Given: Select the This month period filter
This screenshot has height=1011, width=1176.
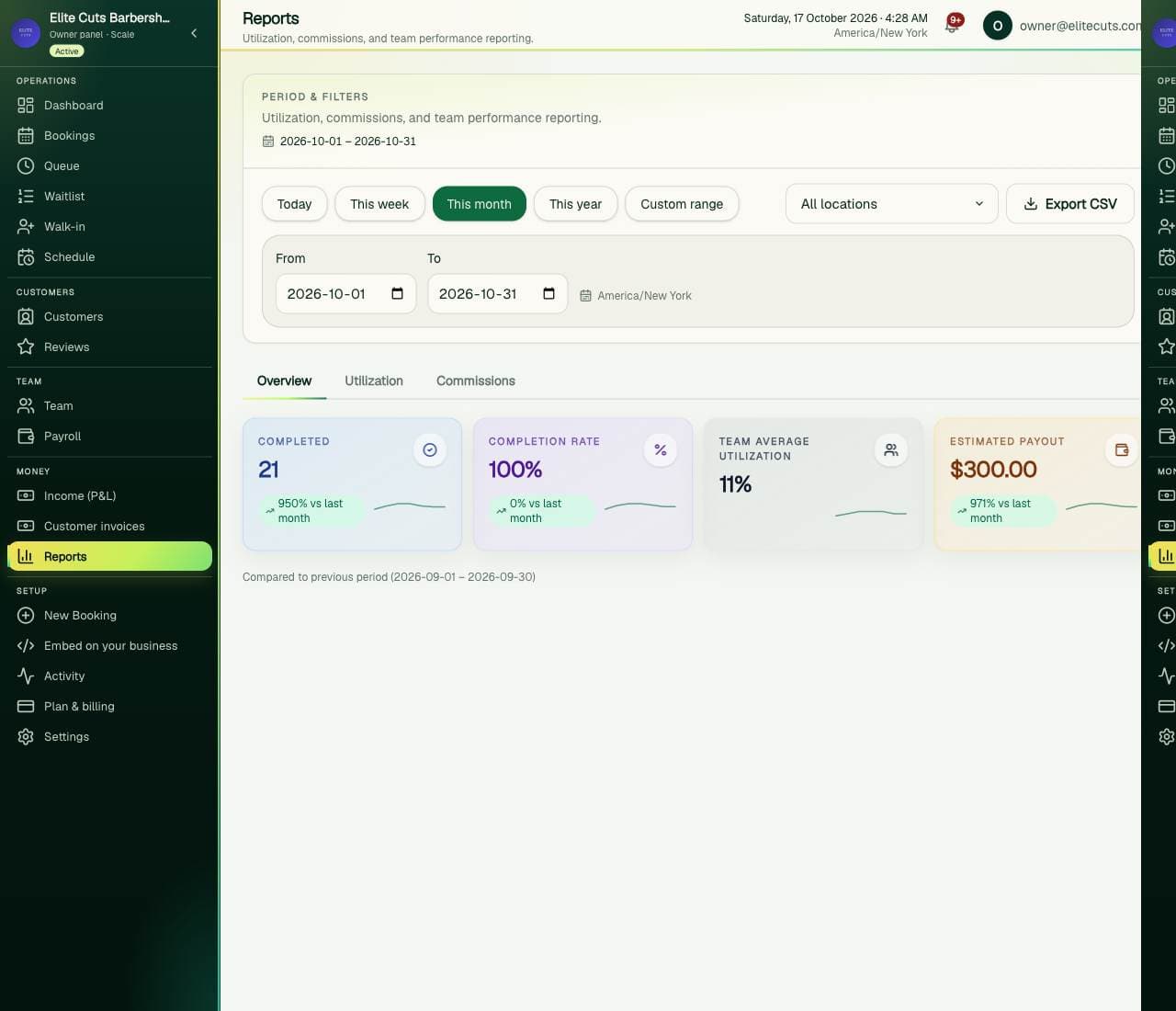Looking at the screenshot, I should click(480, 204).
